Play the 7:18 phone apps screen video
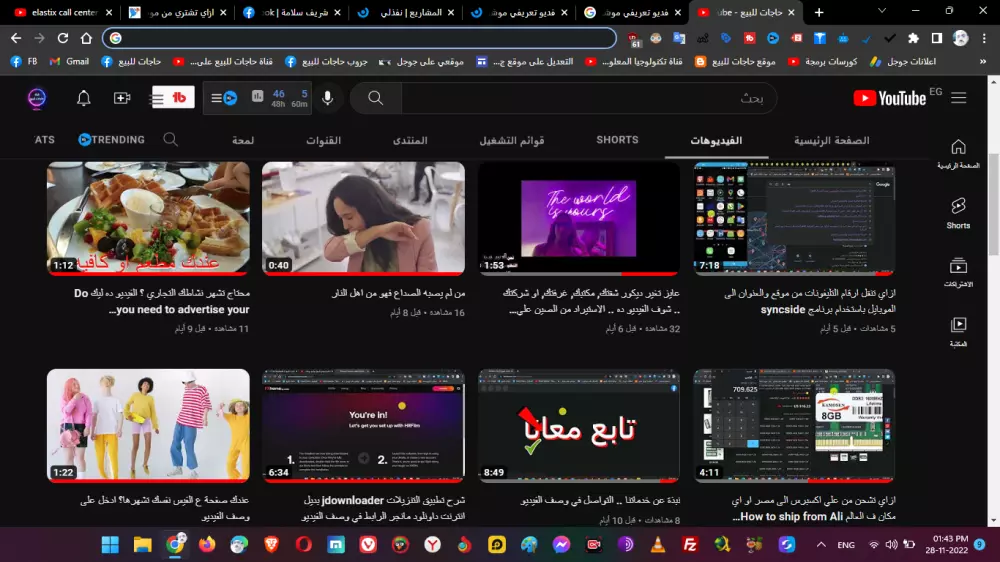The width and height of the screenshot is (1000, 562). 794,218
